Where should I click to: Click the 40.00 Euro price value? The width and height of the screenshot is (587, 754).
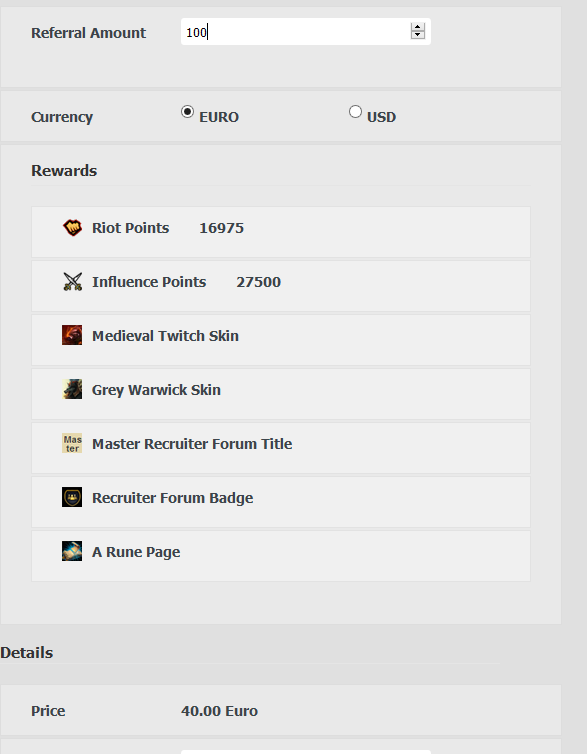(x=219, y=711)
